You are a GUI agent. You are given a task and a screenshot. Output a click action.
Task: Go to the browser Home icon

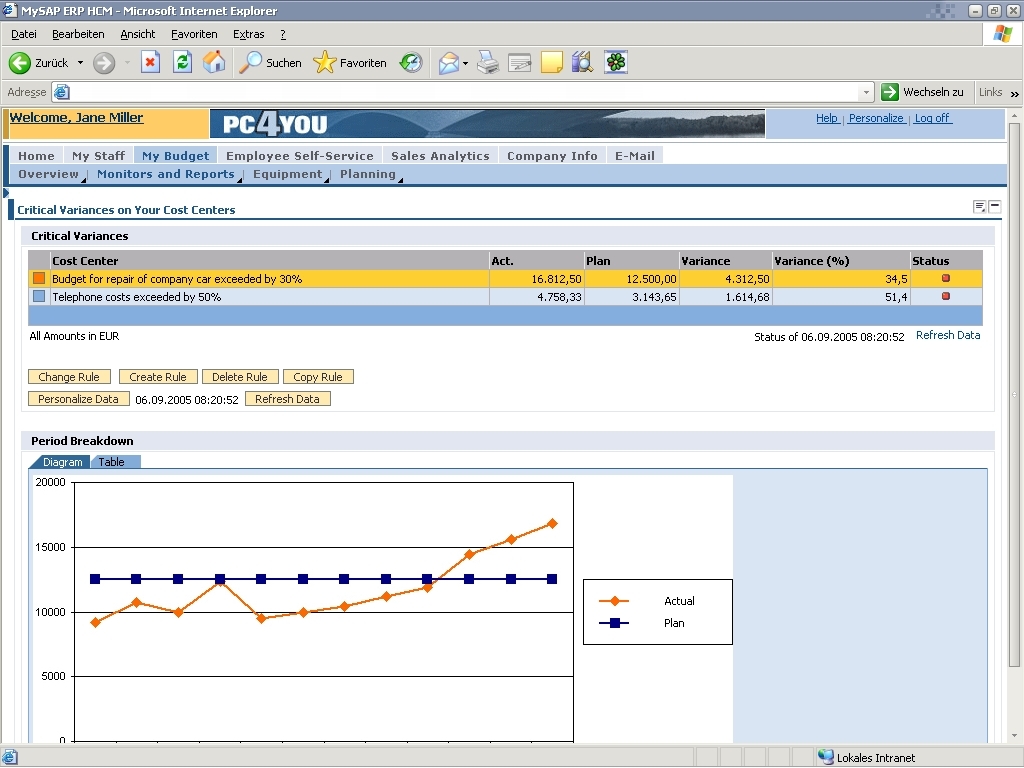pos(214,63)
